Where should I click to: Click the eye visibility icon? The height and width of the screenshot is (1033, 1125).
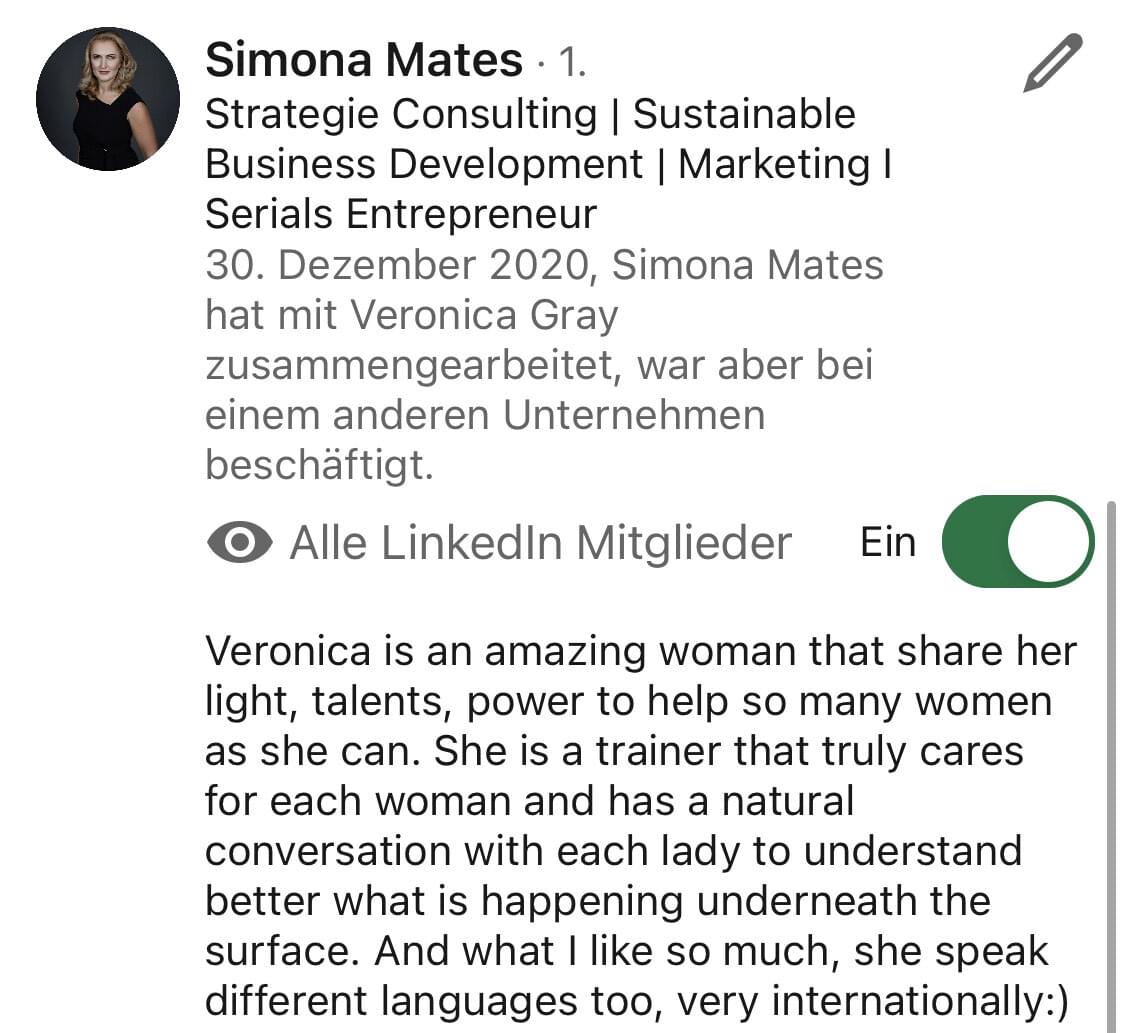[239, 543]
